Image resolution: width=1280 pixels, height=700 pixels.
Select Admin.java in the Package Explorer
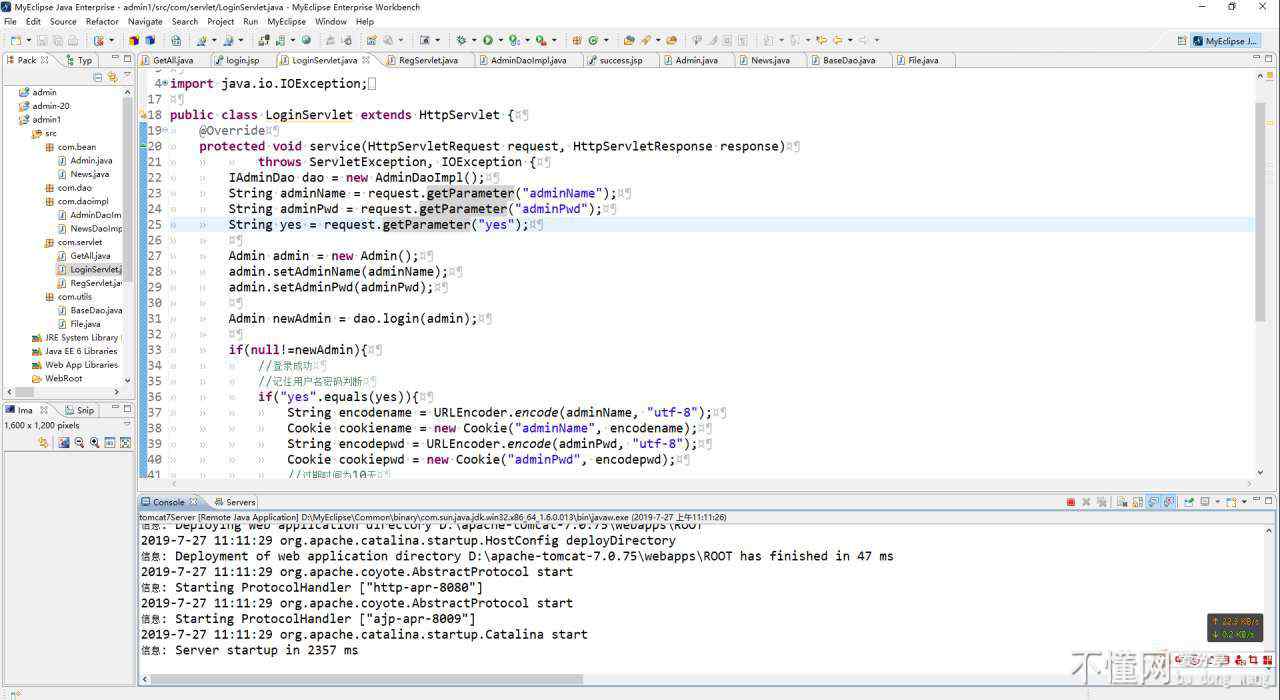pyautogui.click(x=91, y=160)
